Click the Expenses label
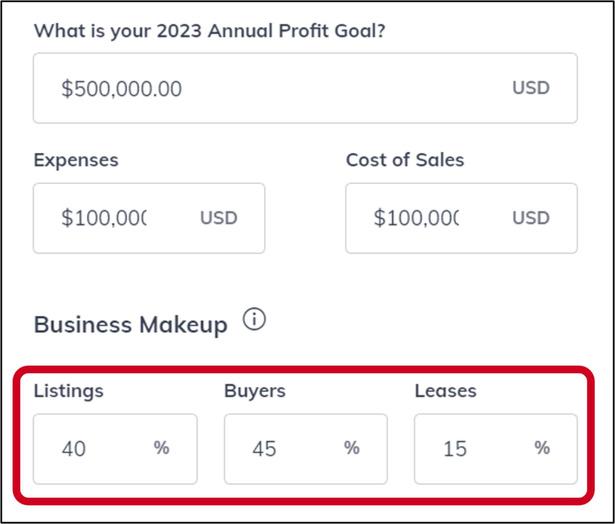 [x=76, y=160]
